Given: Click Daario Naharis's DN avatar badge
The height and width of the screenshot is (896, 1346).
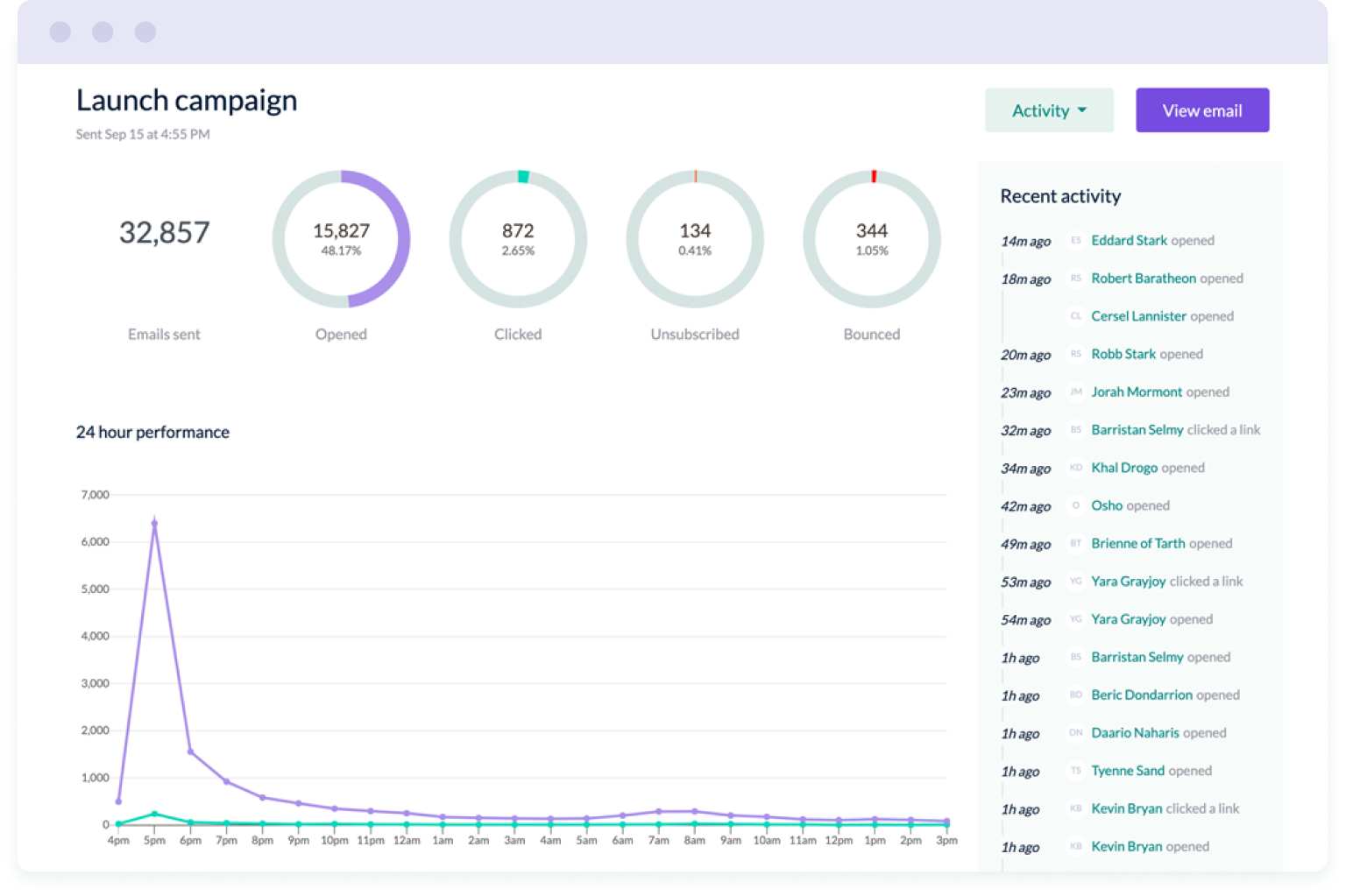Looking at the screenshot, I should pyautogui.click(x=1075, y=733).
